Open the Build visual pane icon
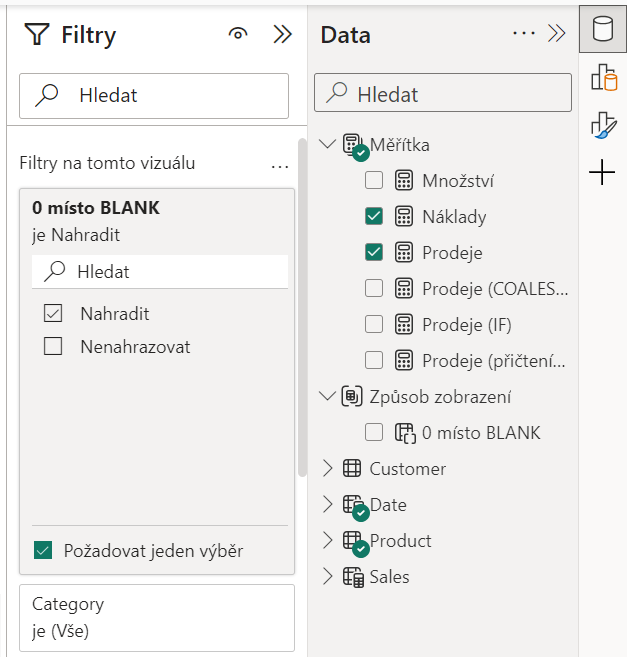The image size is (627, 657). [x=604, y=78]
